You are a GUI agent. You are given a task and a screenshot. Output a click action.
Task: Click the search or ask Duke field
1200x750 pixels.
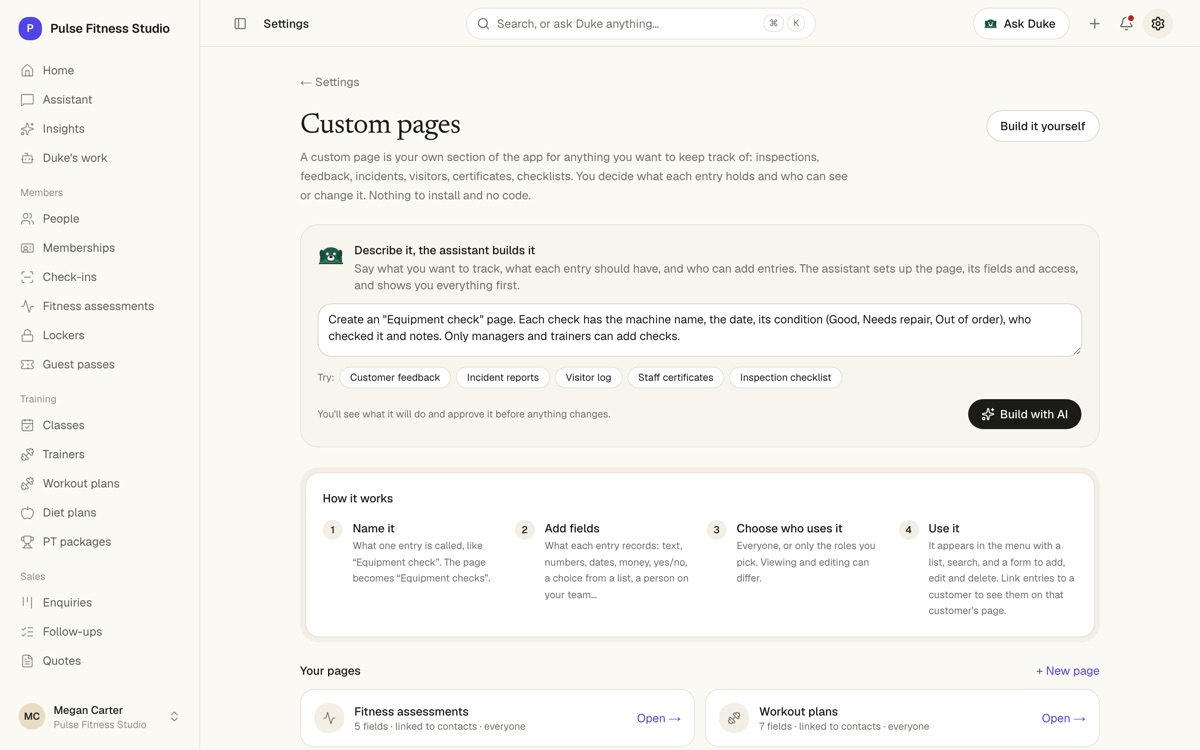(x=640, y=24)
